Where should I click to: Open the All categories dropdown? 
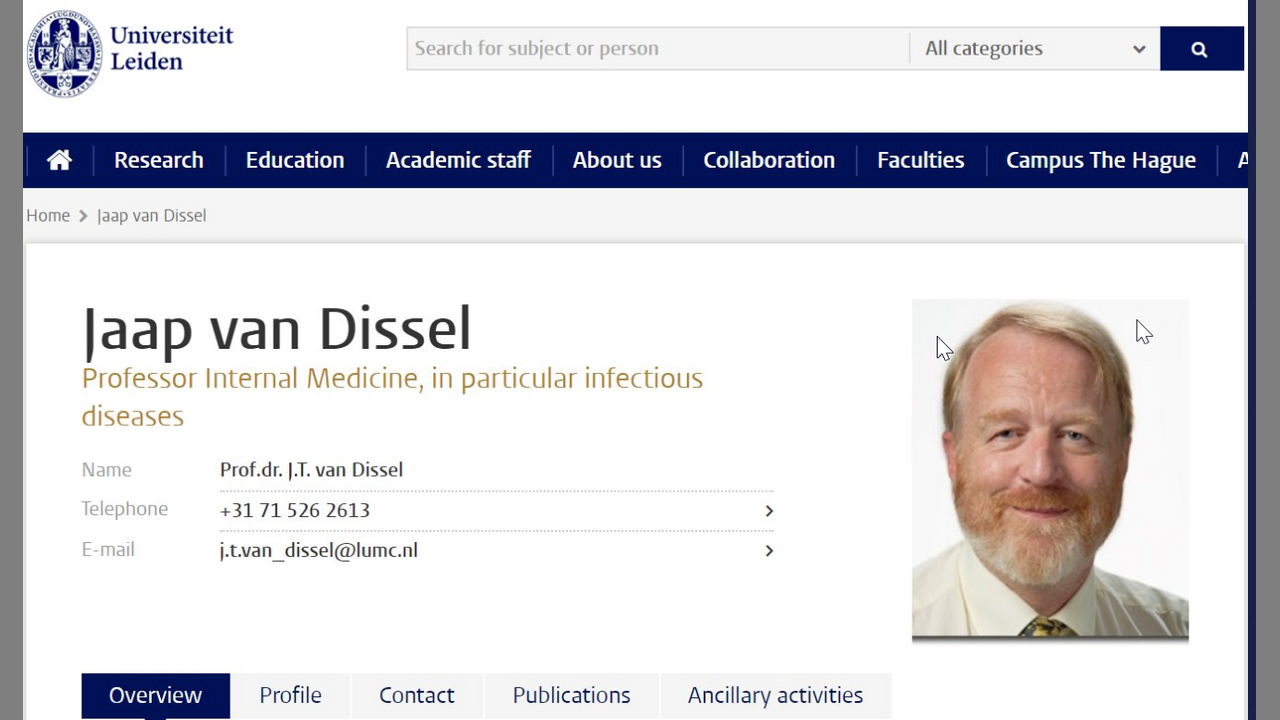[x=1034, y=49]
